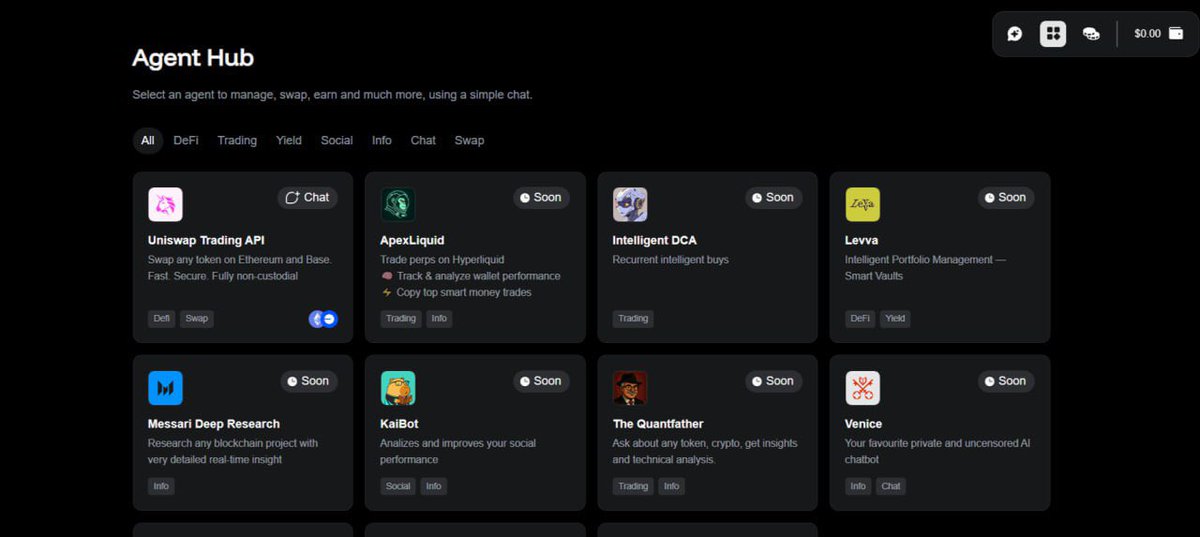This screenshot has width=1200, height=537.
Task: Open the KaiBot agent title
Action: pos(399,424)
